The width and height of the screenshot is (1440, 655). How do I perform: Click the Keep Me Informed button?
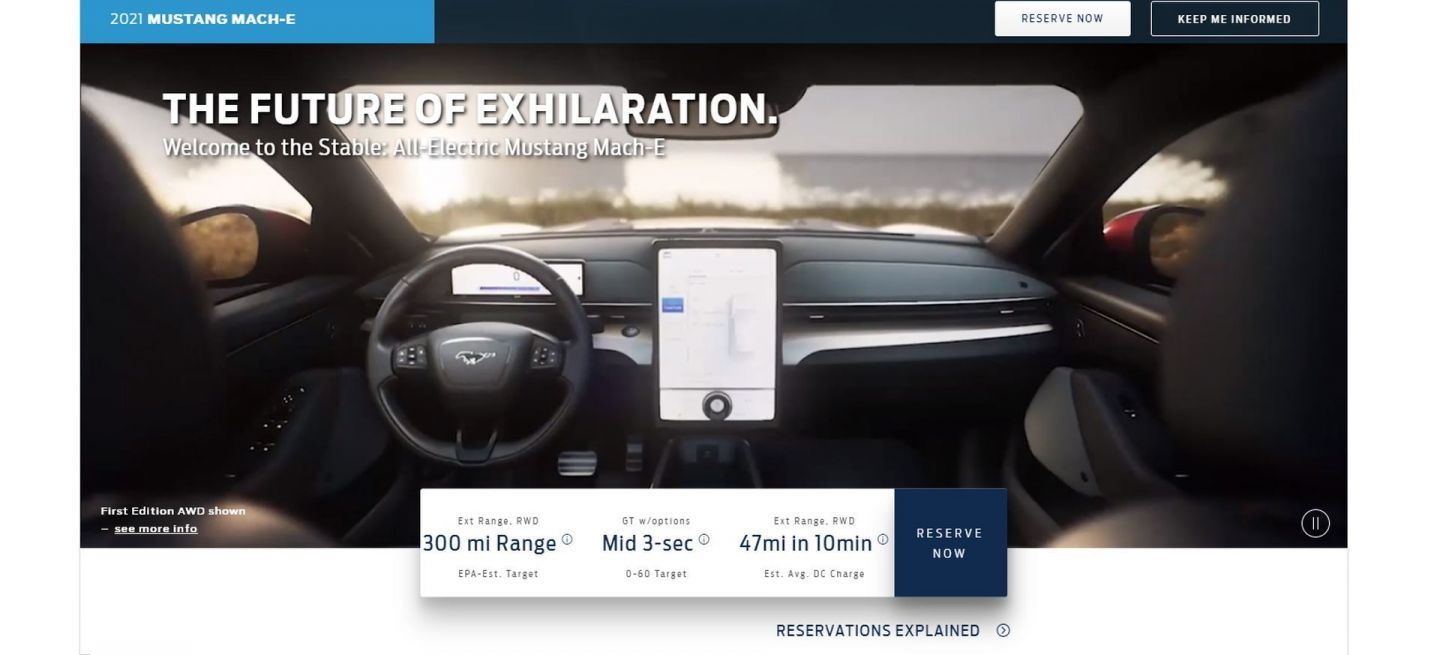1234,18
